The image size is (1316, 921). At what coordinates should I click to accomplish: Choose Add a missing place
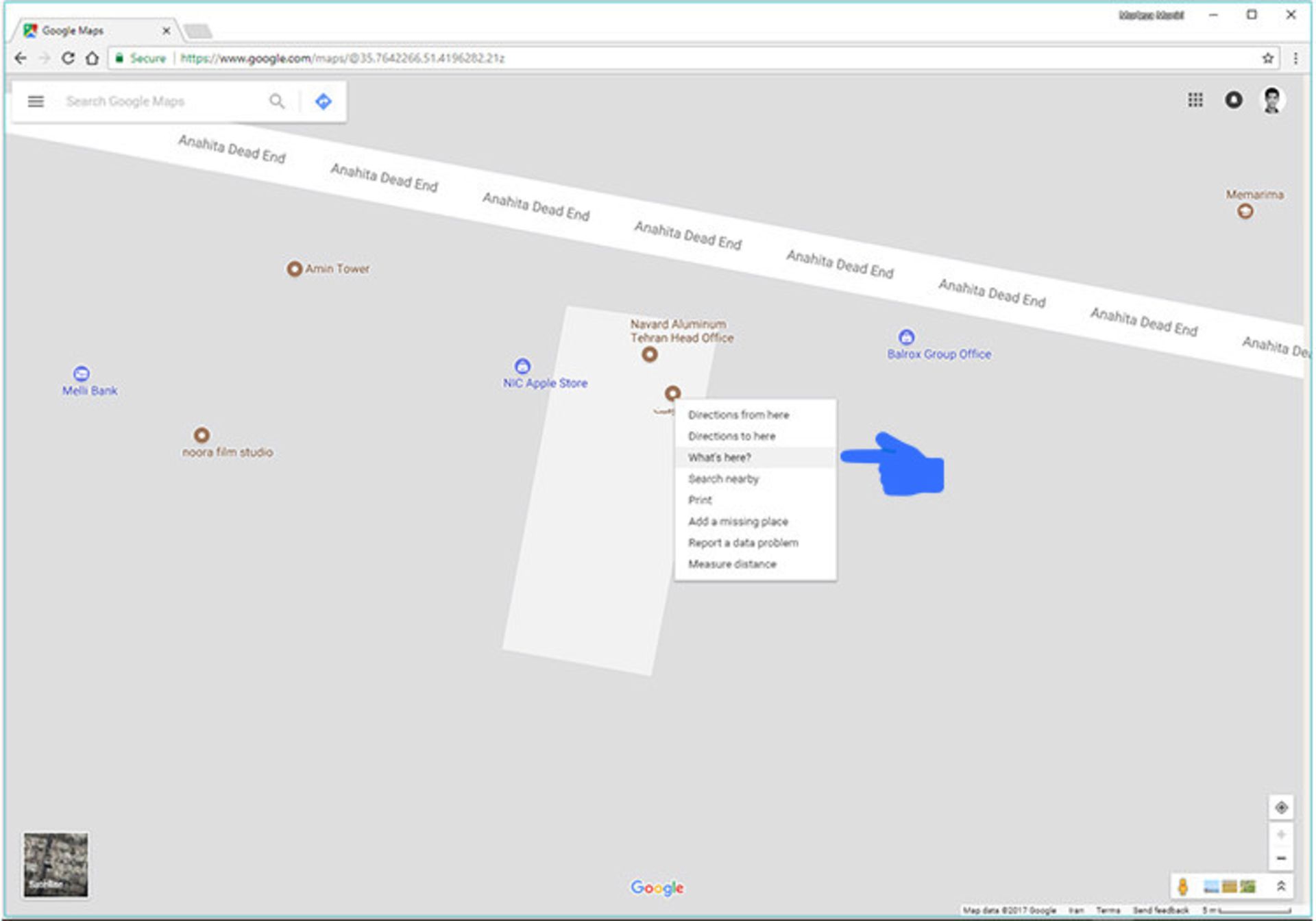pyautogui.click(x=755, y=521)
